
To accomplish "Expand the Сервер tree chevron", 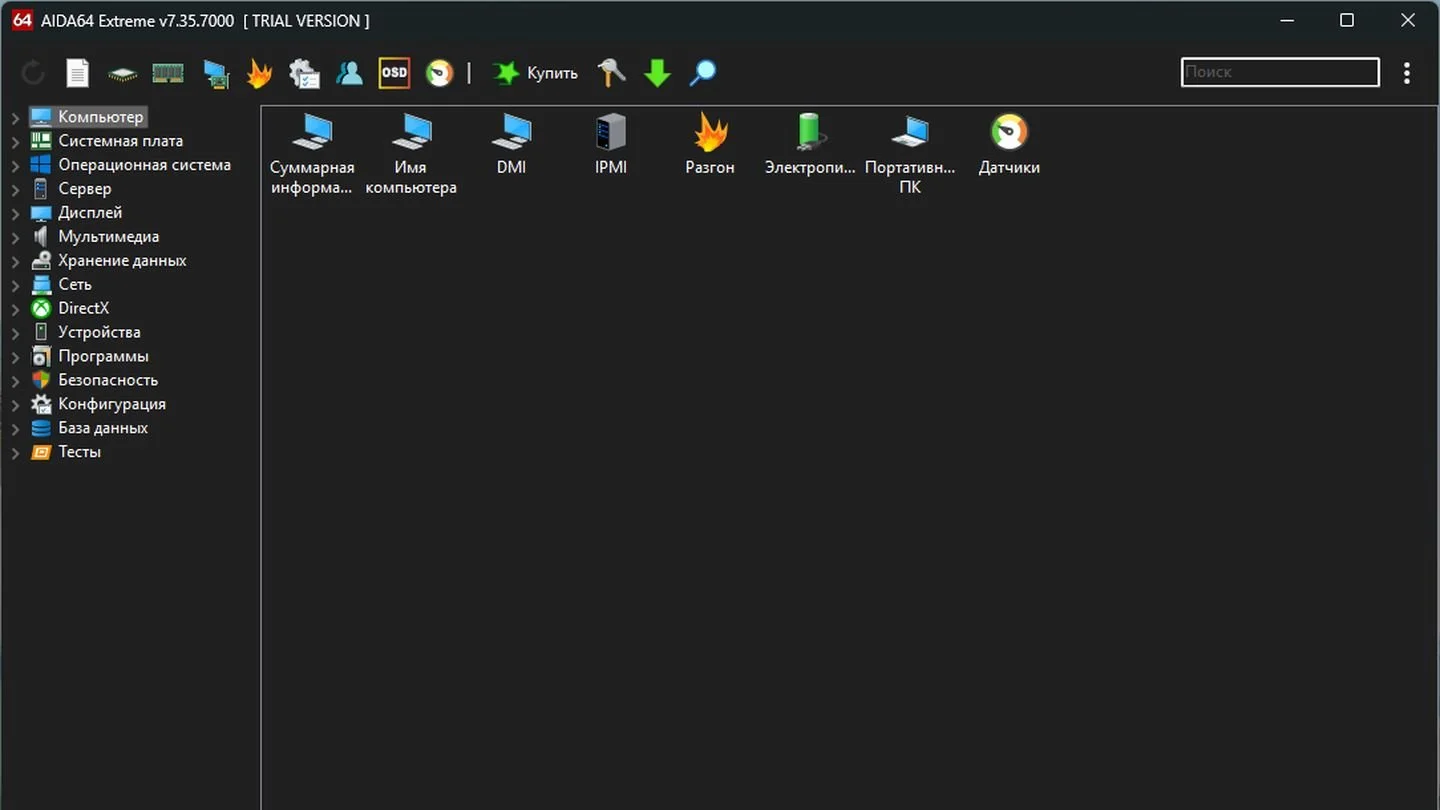I will 15,190.
